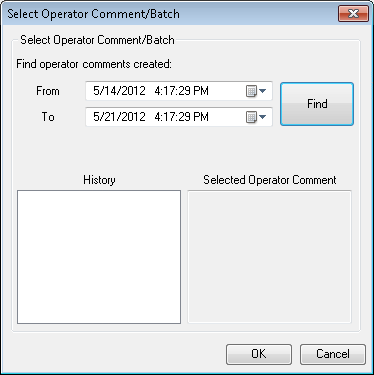The width and height of the screenshot is (374, 375).
Task: Select the hour 4 in From time
Action: (158, 91)
